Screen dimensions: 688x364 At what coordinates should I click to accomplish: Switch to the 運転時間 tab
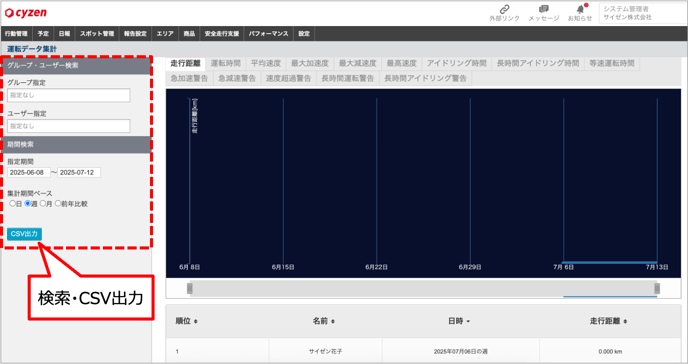coord(226,63)
